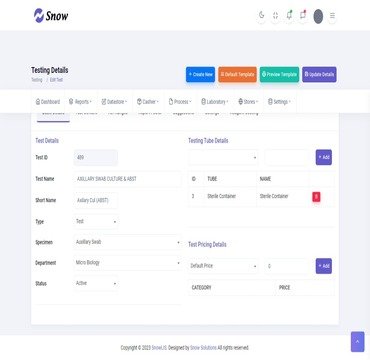Open notifications bell icon
Viewport: 370px width, 360px height.
[x=289, y=15]
